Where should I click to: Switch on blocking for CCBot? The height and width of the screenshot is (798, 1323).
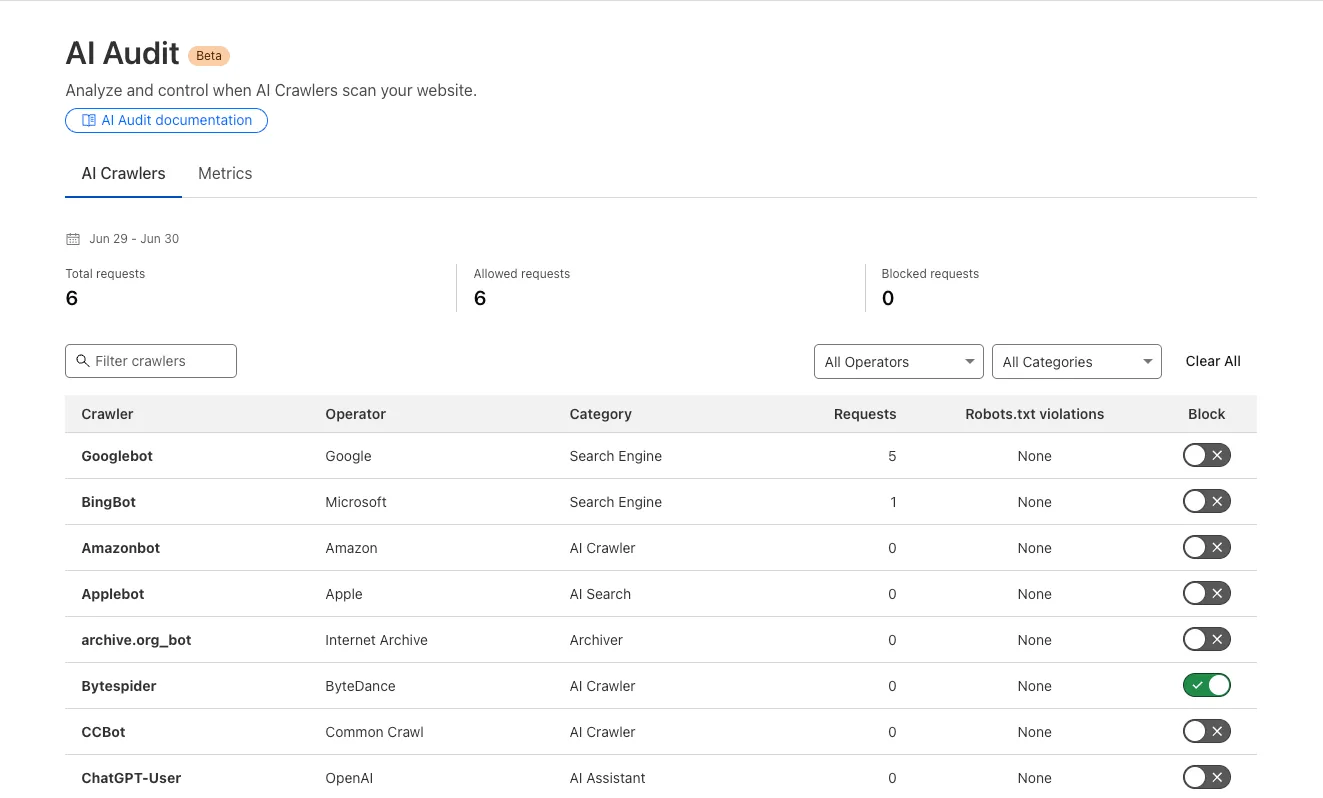tap(1206, 732)
